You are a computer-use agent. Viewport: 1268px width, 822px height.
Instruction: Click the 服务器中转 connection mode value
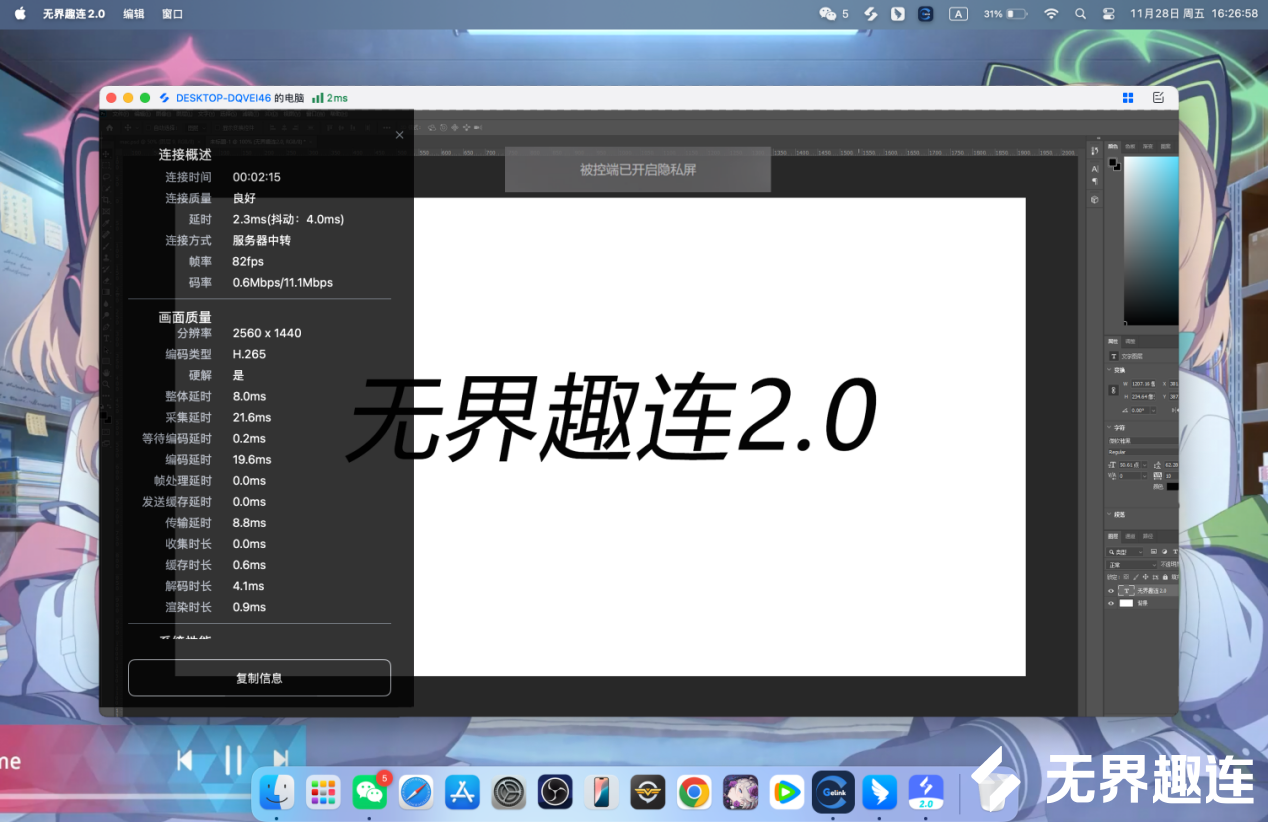pos(262,240)
